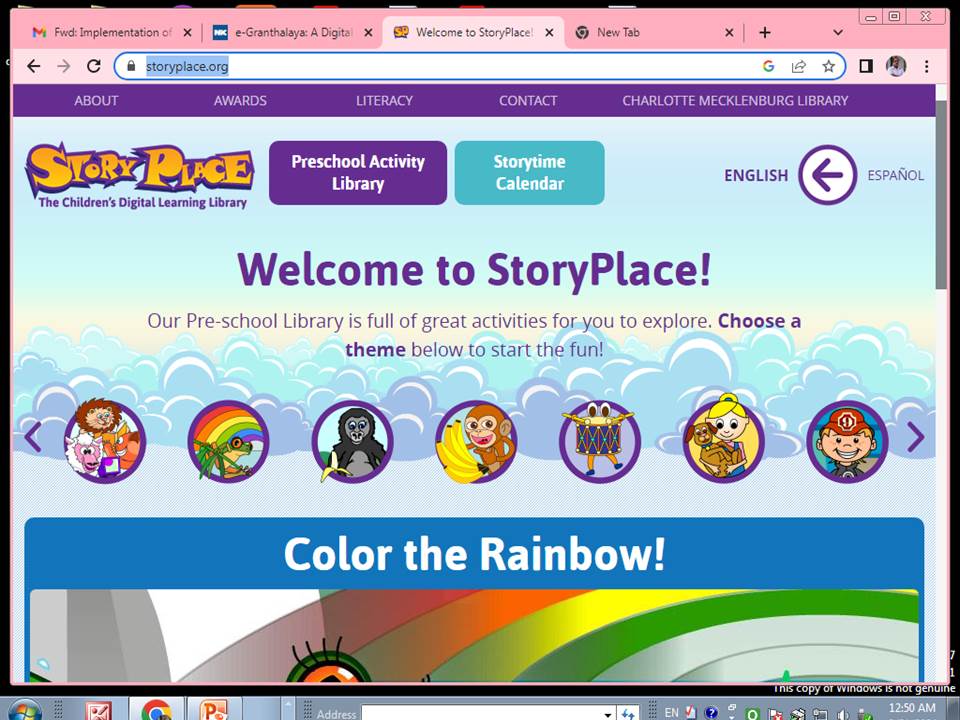The image size is (960, 720).
Task: Switch language to Español
Action: (x=895, y=175)
